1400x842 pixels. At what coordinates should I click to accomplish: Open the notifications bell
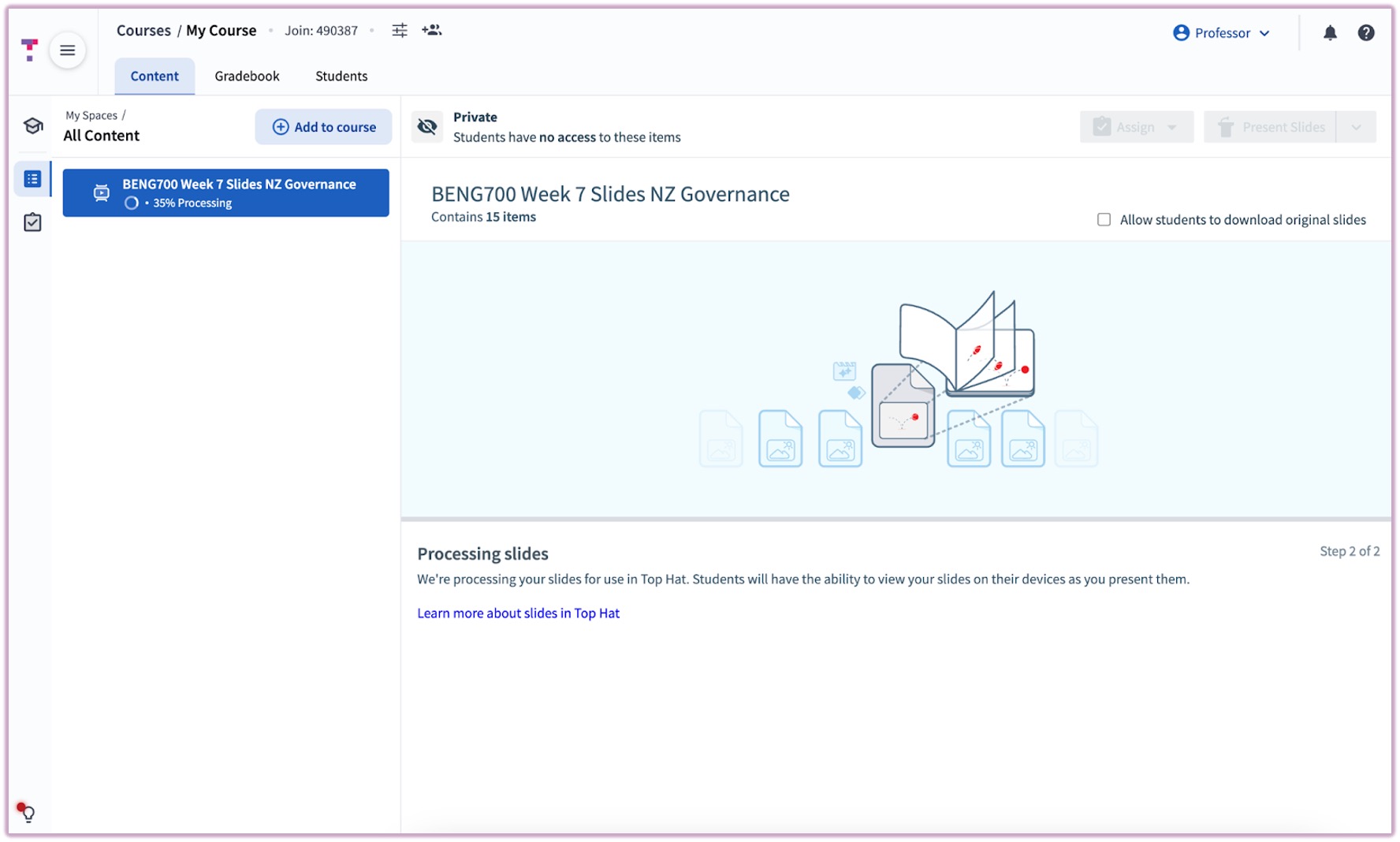tap(1330, 33)
